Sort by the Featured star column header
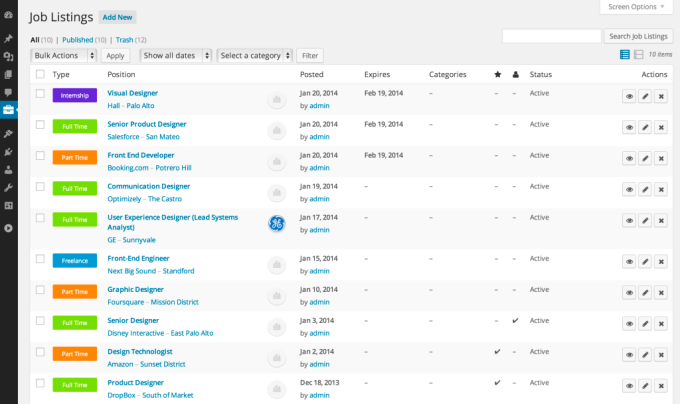 497,75
